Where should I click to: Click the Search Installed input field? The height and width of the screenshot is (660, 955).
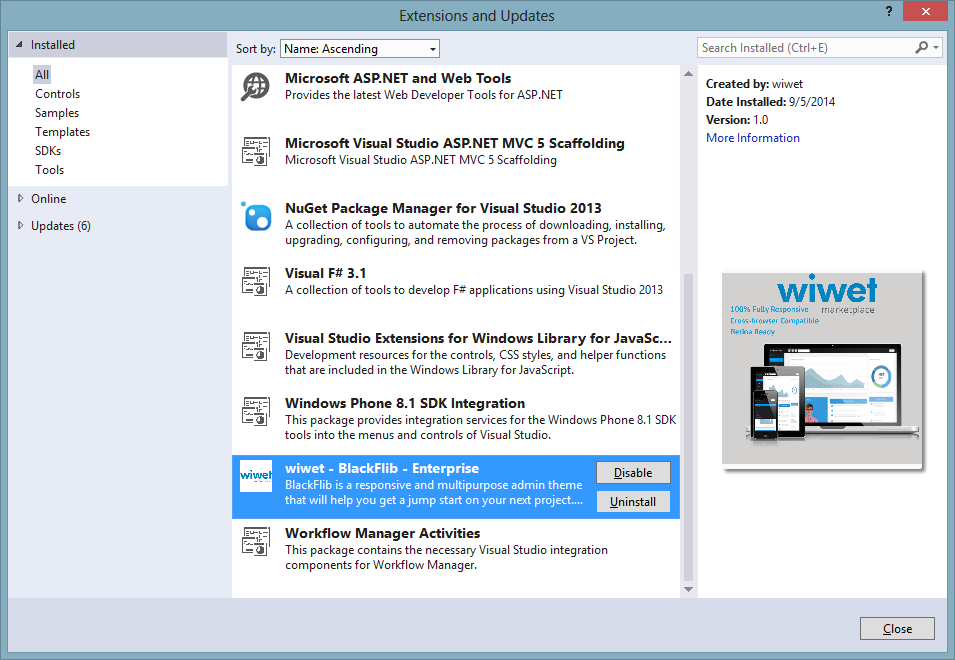[x=803, y=48]
